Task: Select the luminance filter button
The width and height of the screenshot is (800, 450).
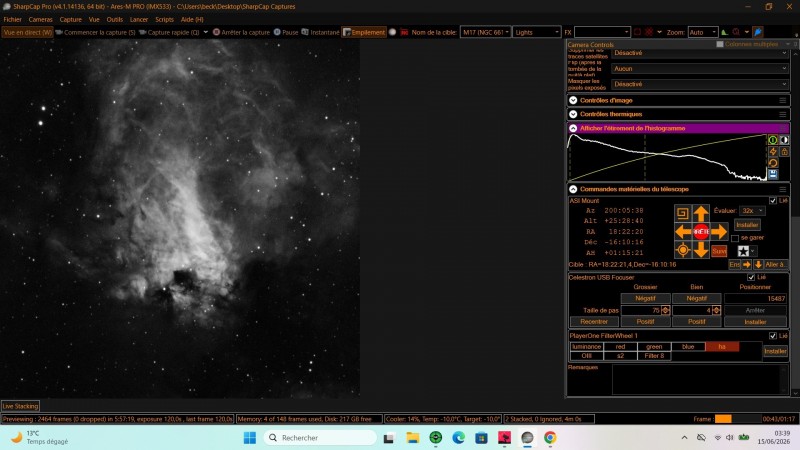Action: (586, 347)
